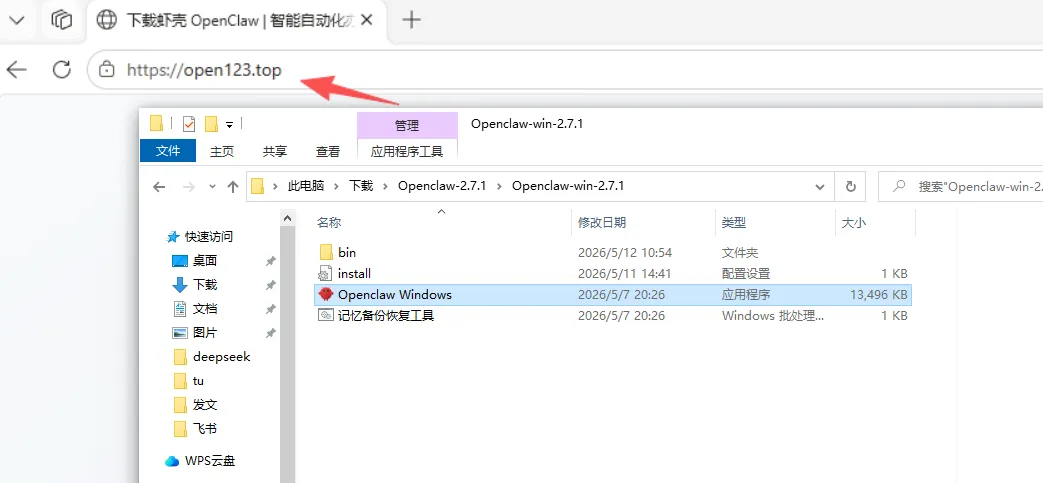Click the Windows 批处理 type cell
The height and width of the screenshot is (483, 1043).
(x=773, y=316)
